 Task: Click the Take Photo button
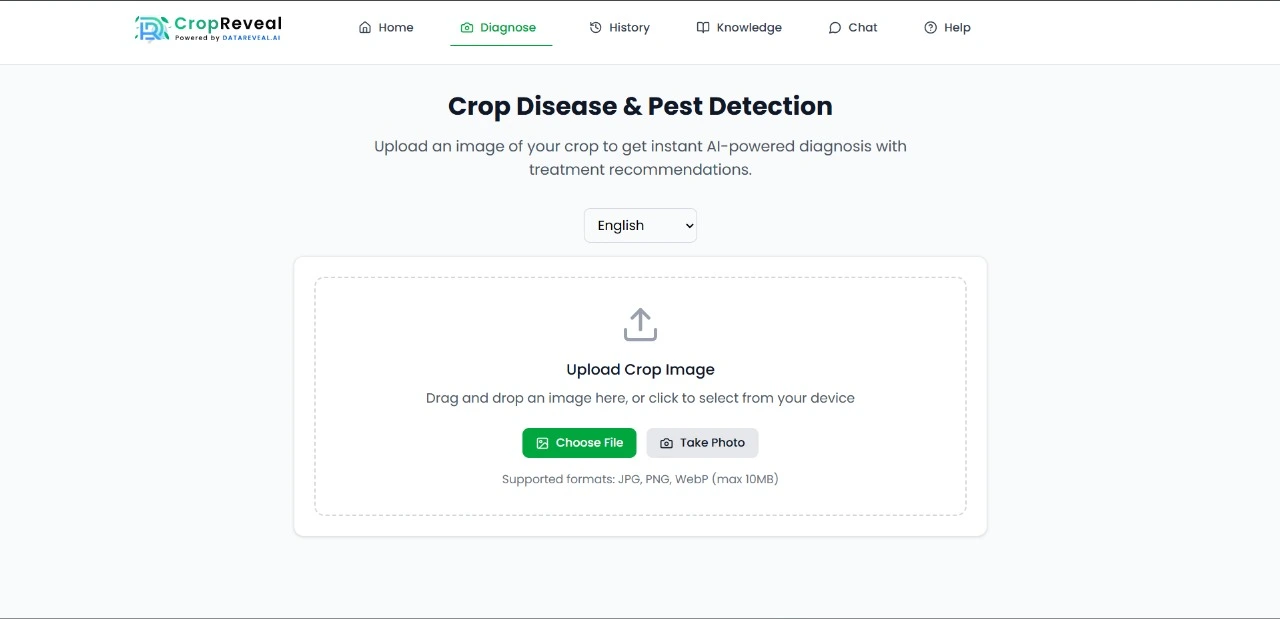702,442
